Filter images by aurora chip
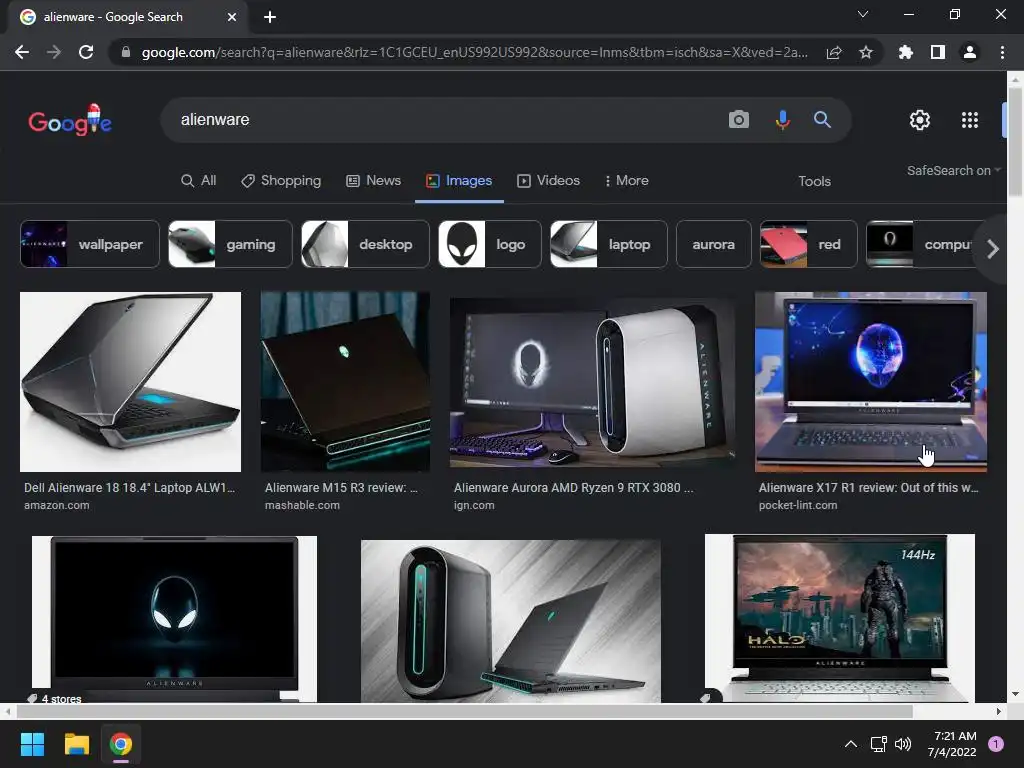1024x768 pixels. pyautogui.click(x=713, y=244)
